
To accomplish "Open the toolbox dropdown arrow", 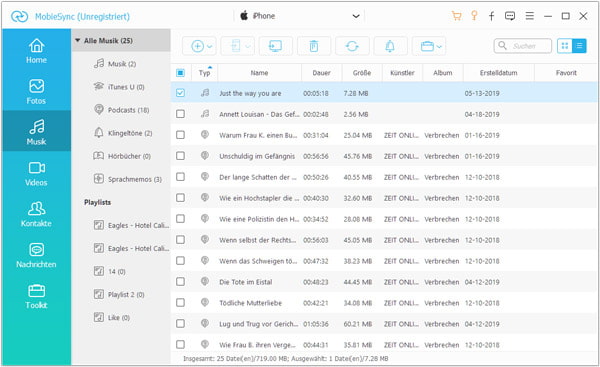I will coord(439,47).
